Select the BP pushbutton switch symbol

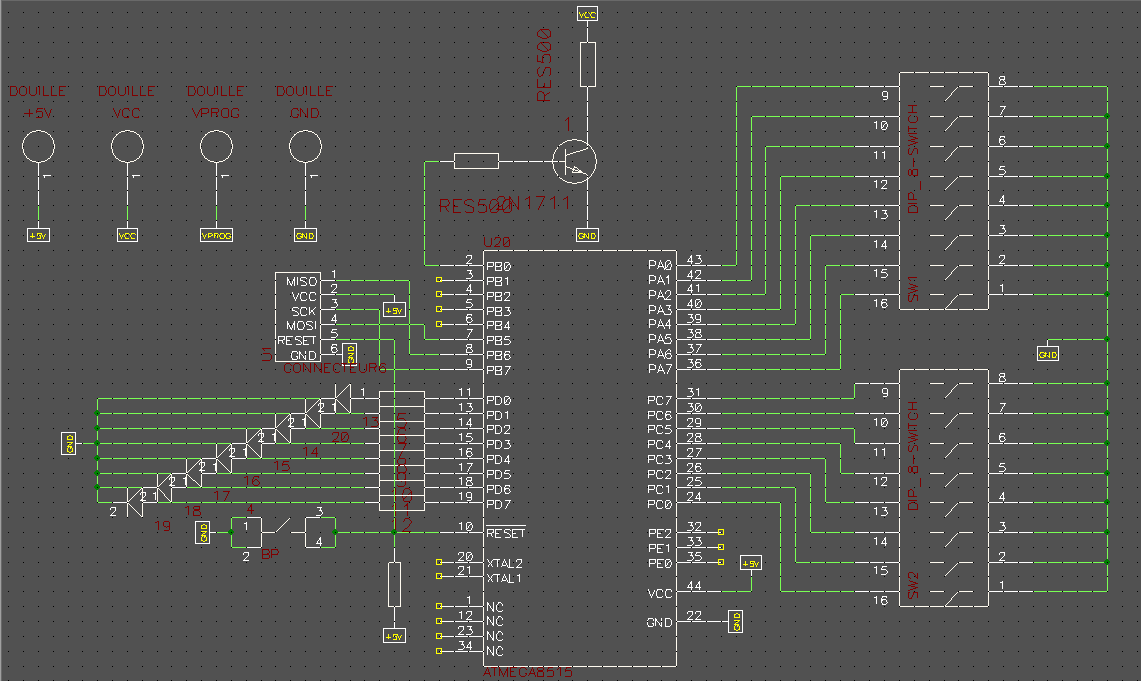[282, 532]
